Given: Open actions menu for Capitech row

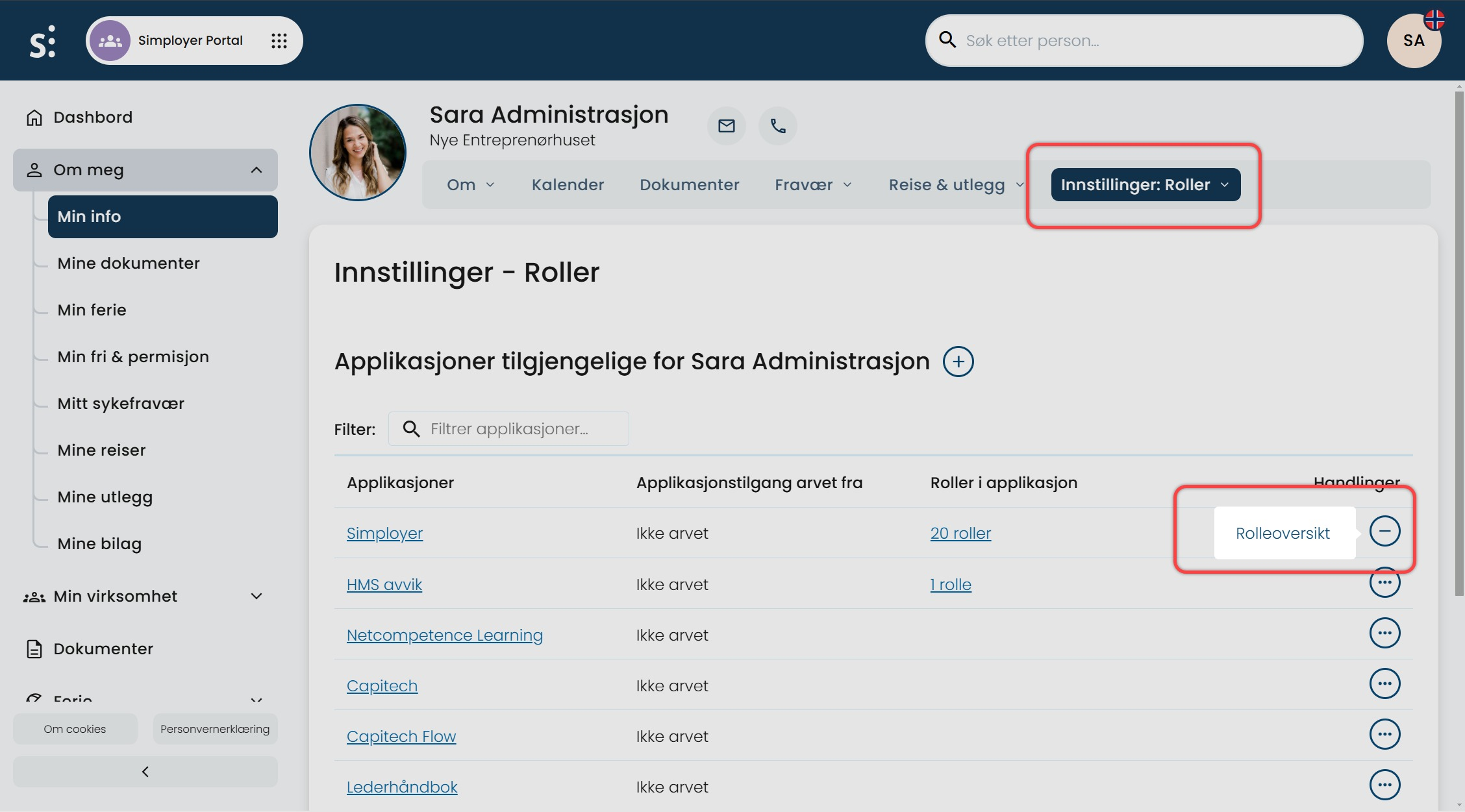Looking at the screenshot, I should pyautogui.click(x=1384, y=683).
